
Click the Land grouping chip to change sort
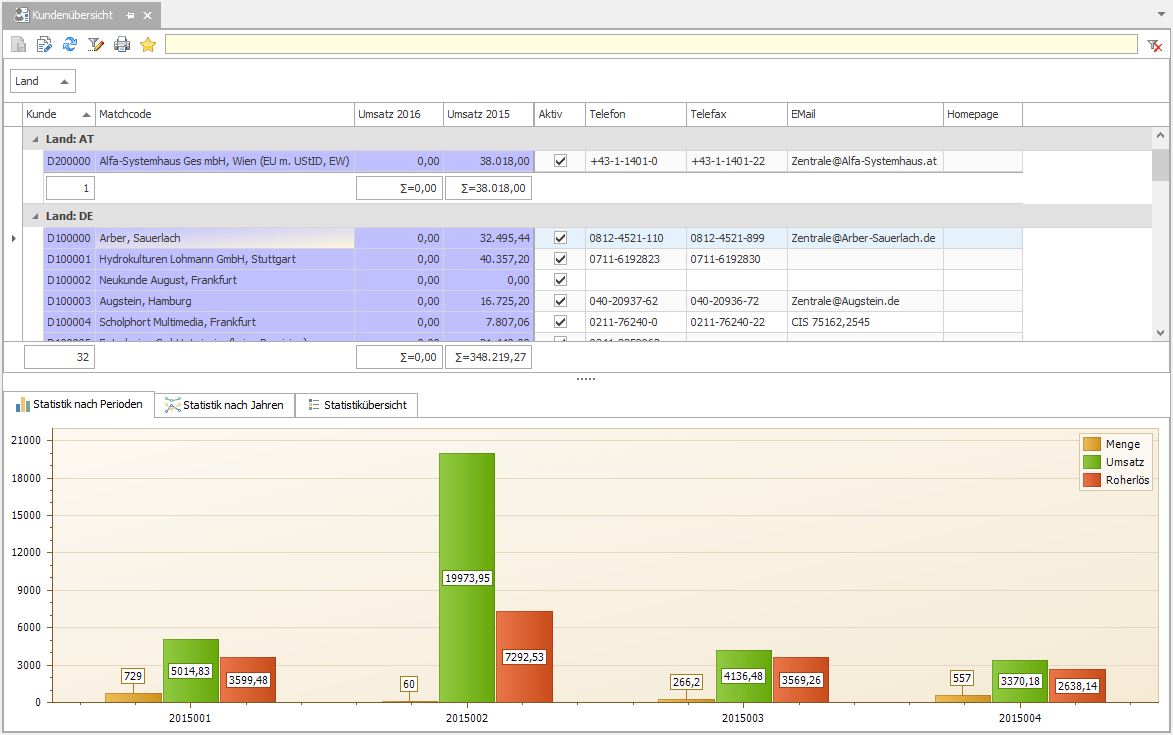(43, 81)
